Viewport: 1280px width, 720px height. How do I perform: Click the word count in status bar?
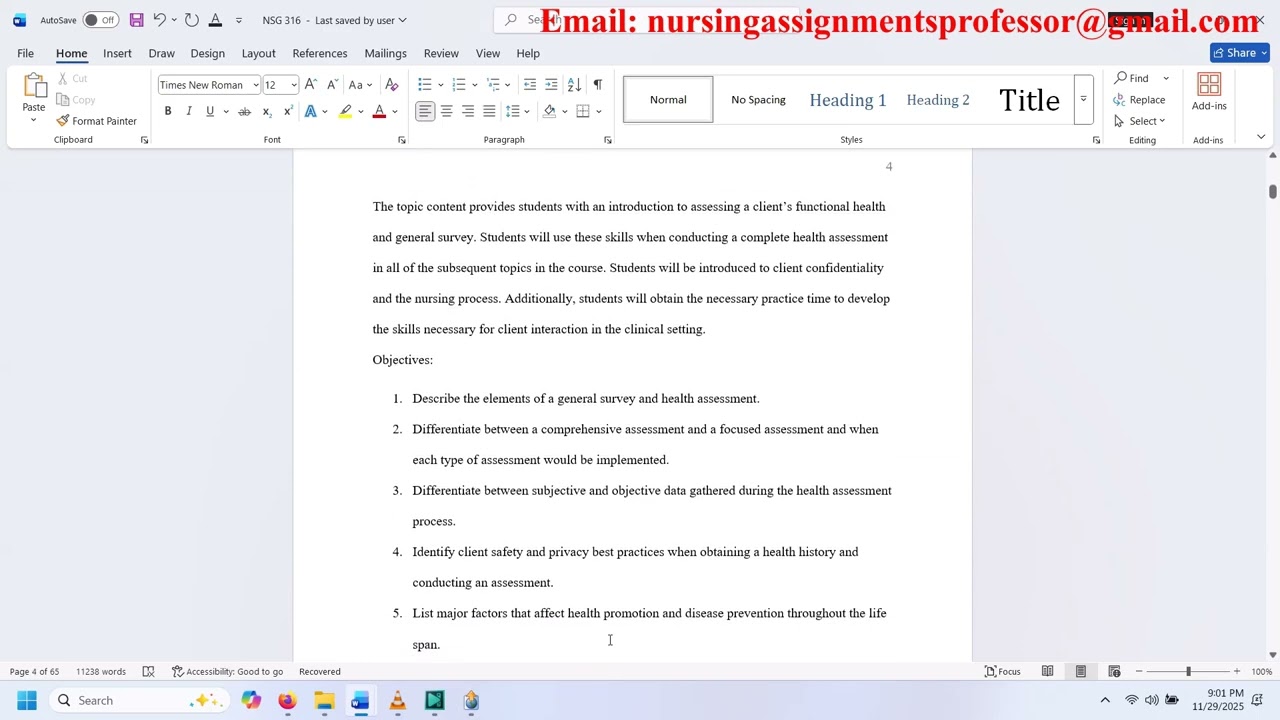pos(101,672)
